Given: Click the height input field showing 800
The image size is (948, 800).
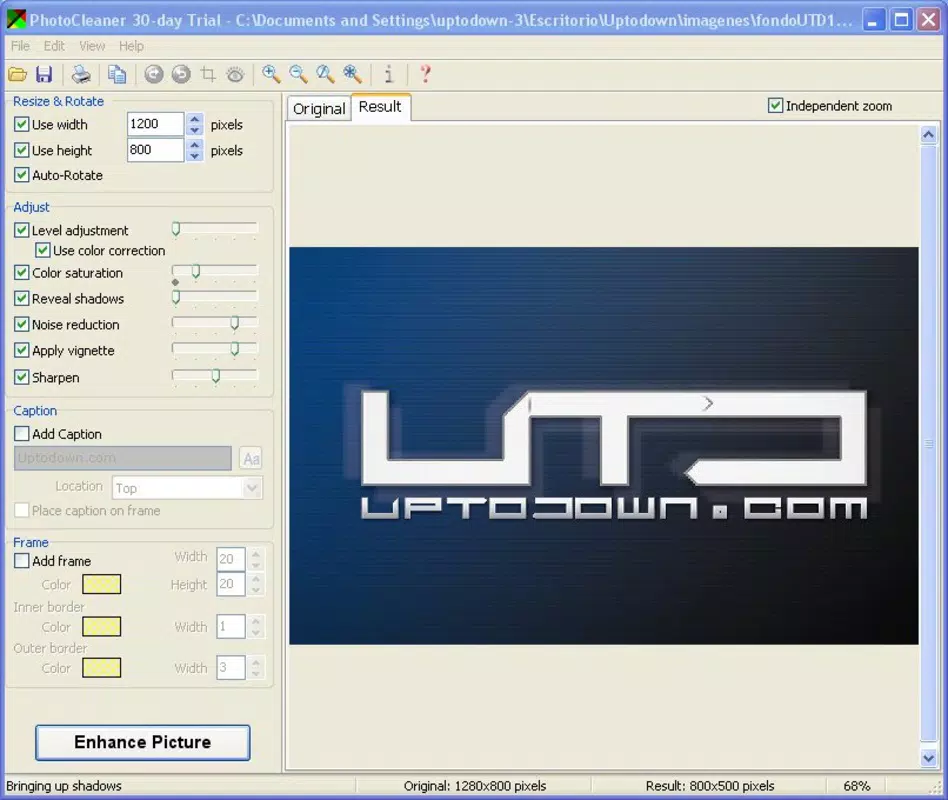Looking at the screenshot, I should pyautogui.click(x=155, y=150).
